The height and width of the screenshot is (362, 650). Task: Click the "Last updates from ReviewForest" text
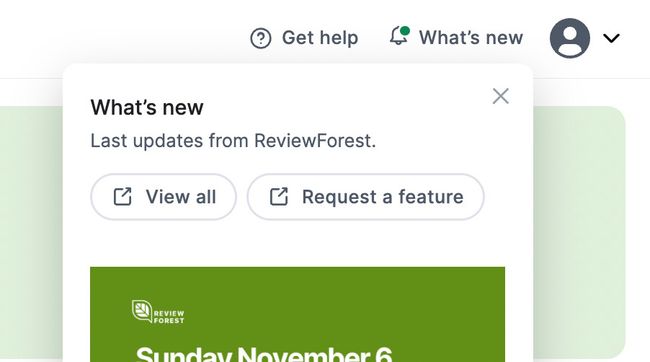click(233, 141)
